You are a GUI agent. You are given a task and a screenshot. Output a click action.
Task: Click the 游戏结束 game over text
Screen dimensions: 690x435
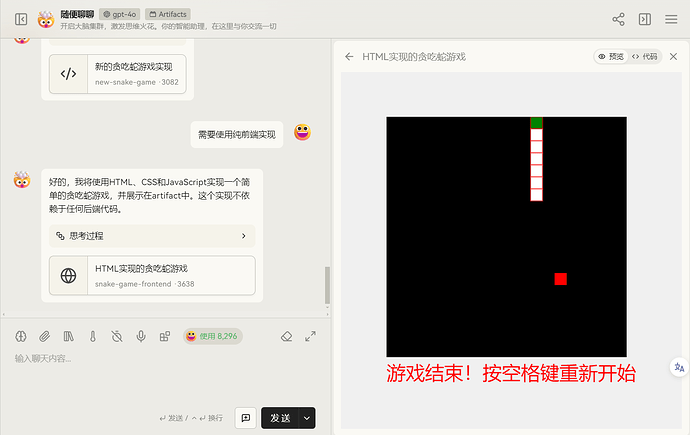[511, 373]
